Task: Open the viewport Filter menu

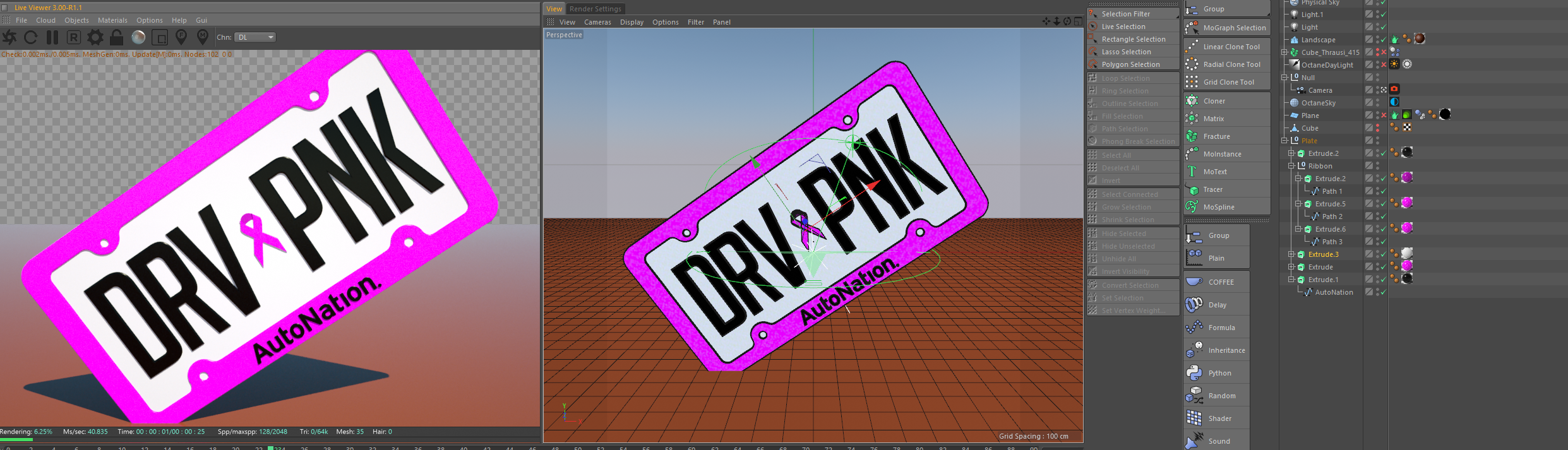Action: (x=696, y=22)
